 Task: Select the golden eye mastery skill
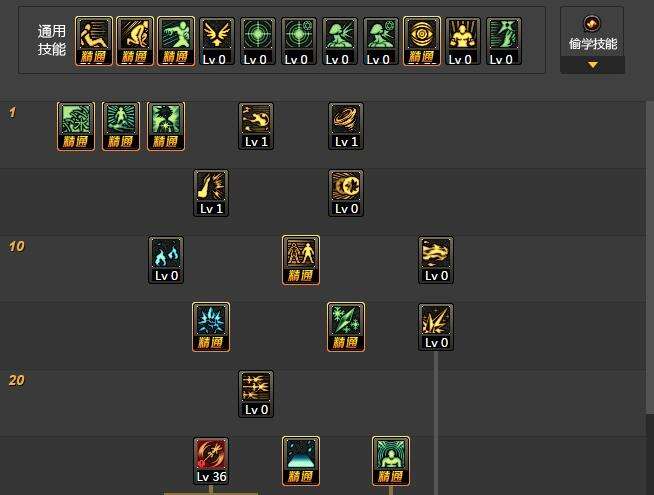coord(422,41)
